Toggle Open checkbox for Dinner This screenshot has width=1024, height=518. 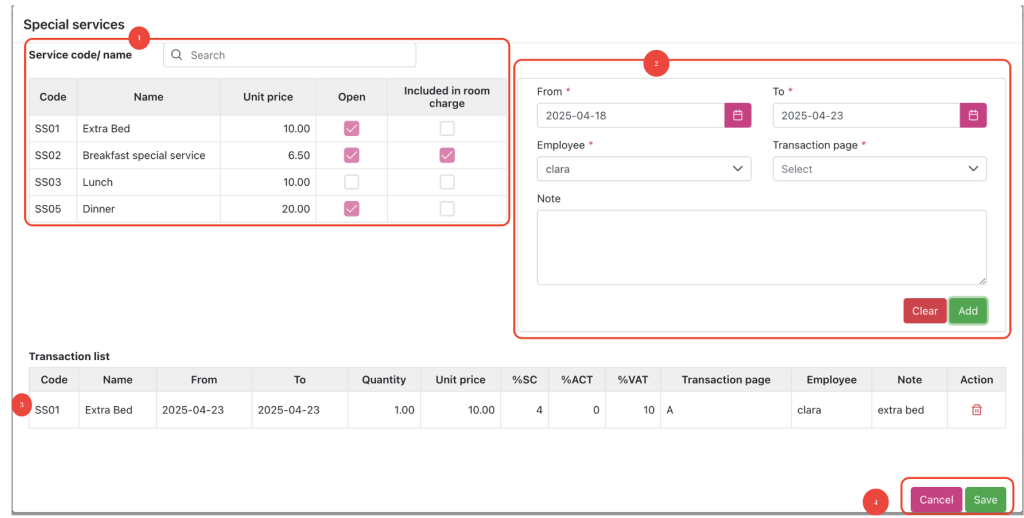(351, 209)
